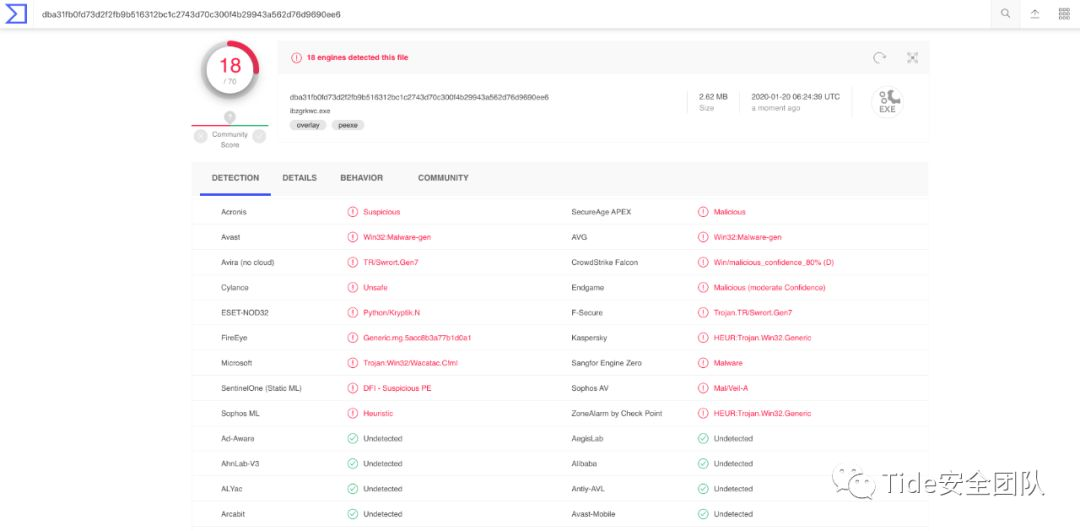Open the BEHAVIOR tab
The height and width of the screenshot is (531, 1080).
[x=361, y=178]
